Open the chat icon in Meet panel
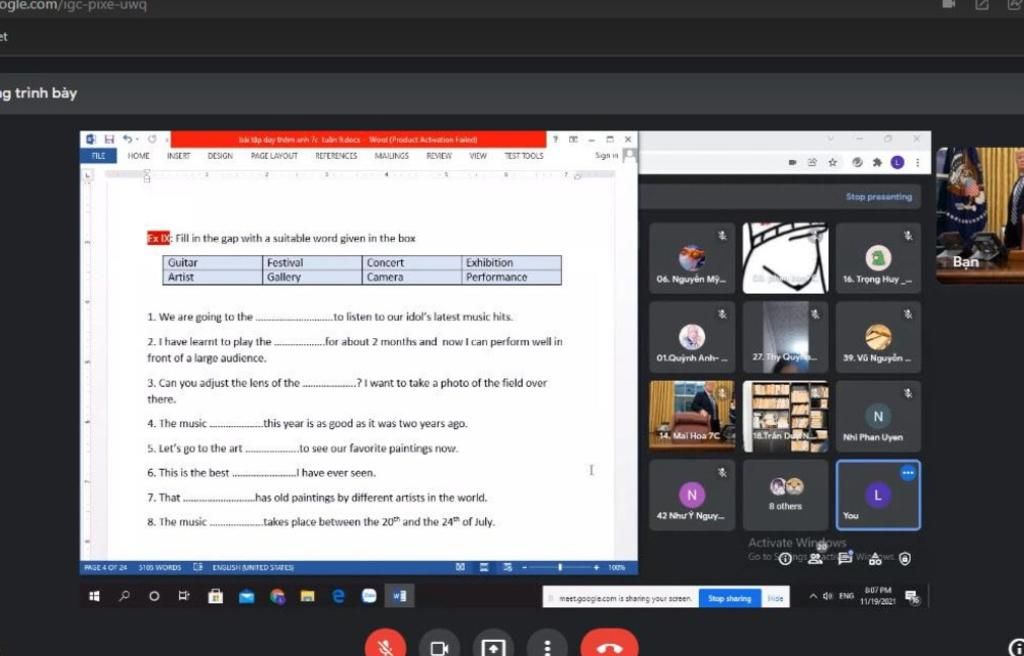The image size is (1024, 656). coord(845,558)
